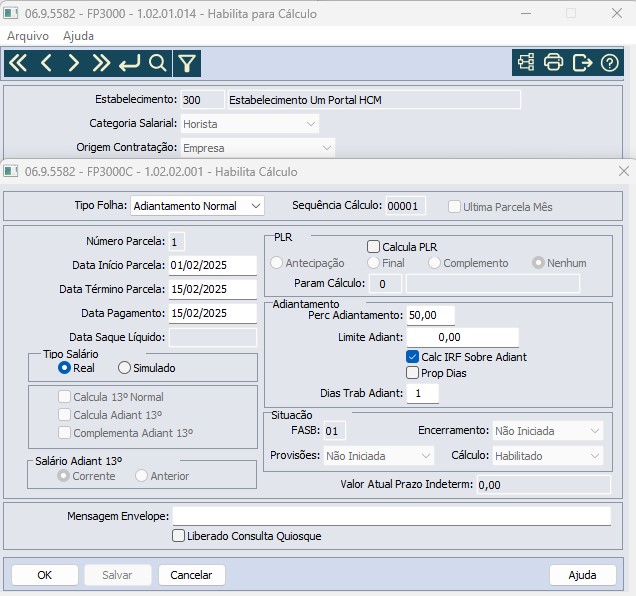This screenshot has height=596, width=636.
Task: Check Complementa Adiant 13º
Action: 64,432
